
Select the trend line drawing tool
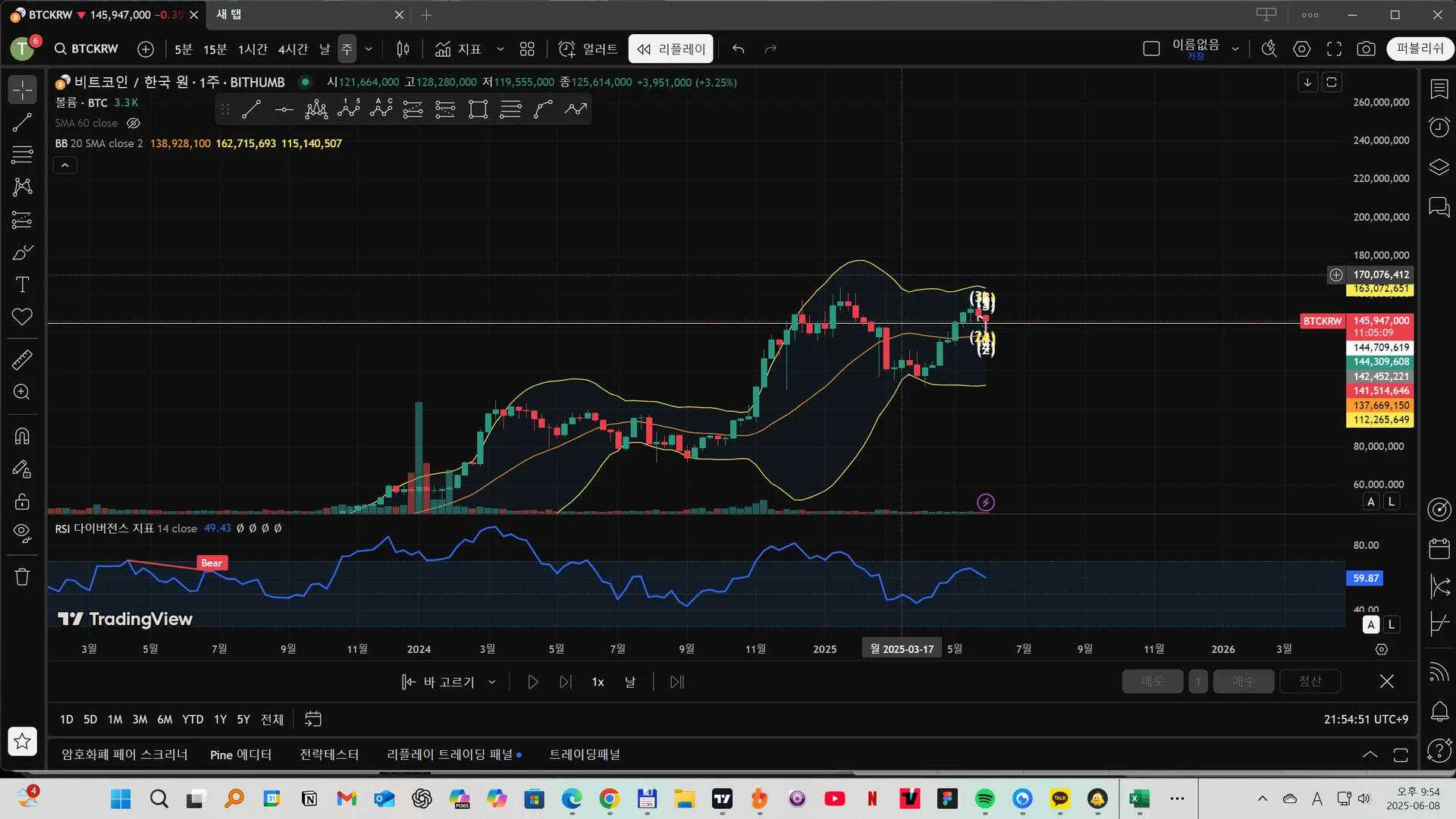pyautogui.click(x=23, y=122)
